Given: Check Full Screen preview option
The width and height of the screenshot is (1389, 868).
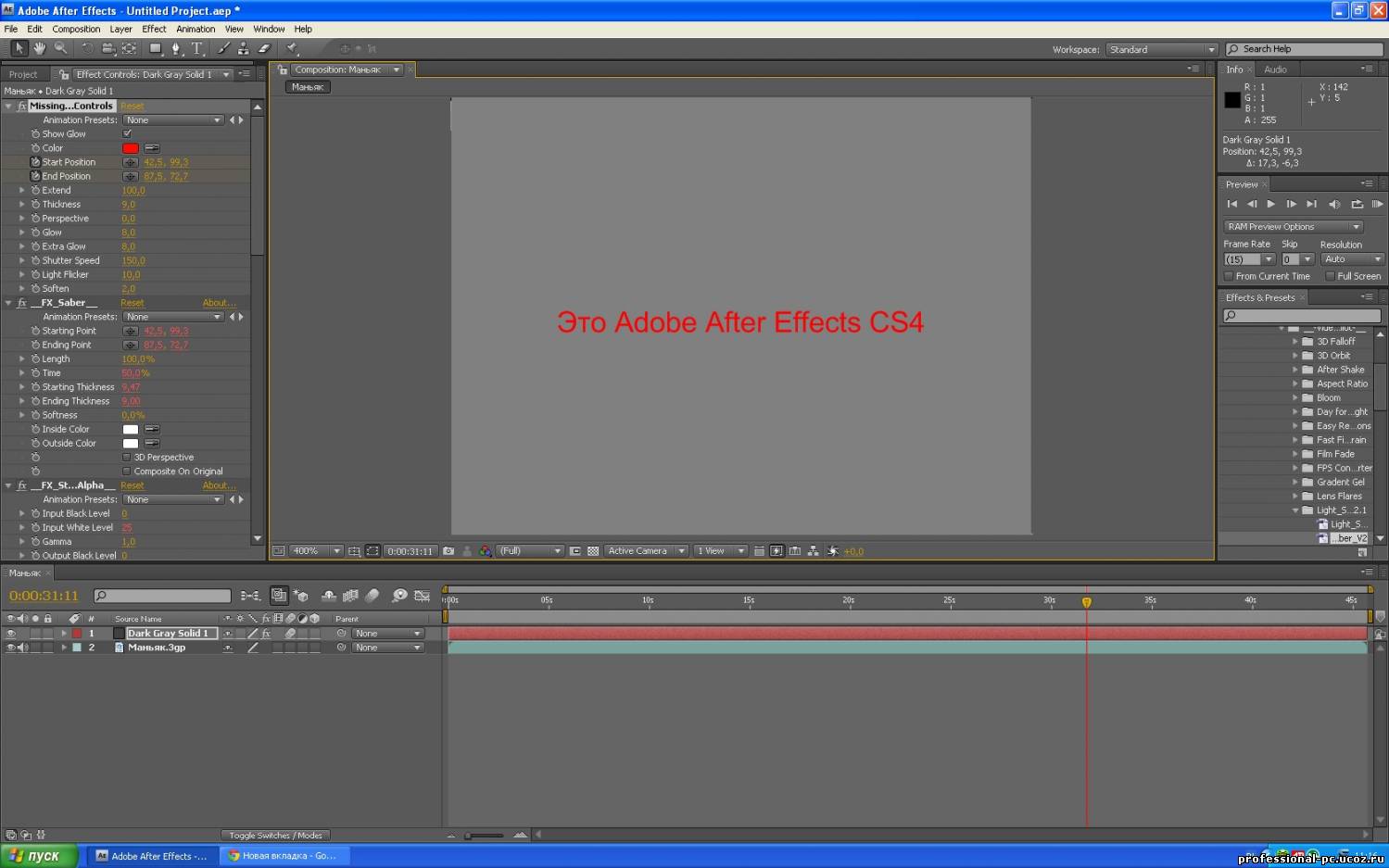Looking at the screenshot, I should pos(1330,276).
